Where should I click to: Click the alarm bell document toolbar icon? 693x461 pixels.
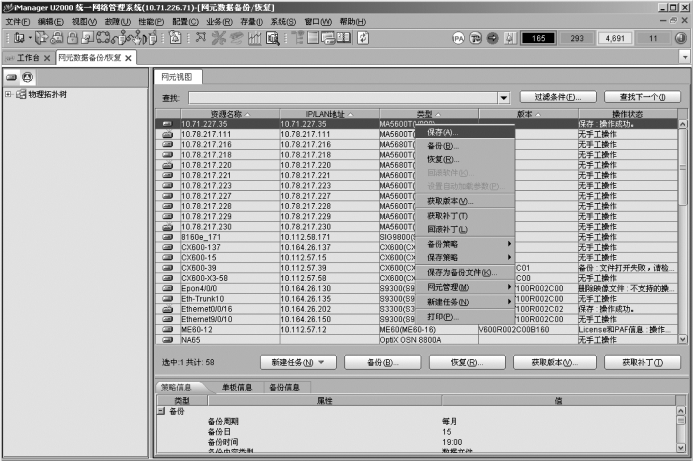pyautogui.click(x=175, y=38)
